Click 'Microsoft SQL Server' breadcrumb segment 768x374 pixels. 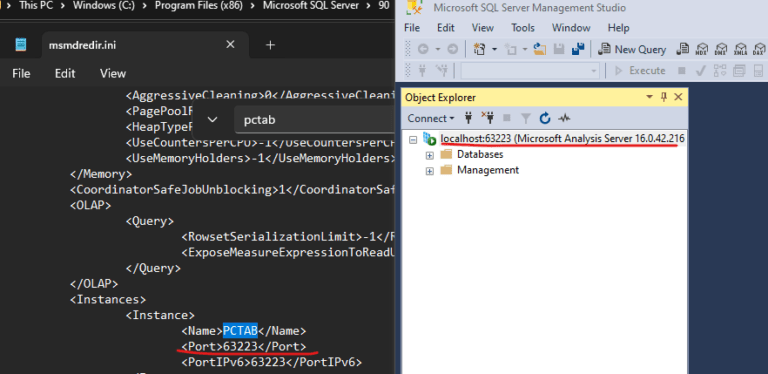click(311, 6)
